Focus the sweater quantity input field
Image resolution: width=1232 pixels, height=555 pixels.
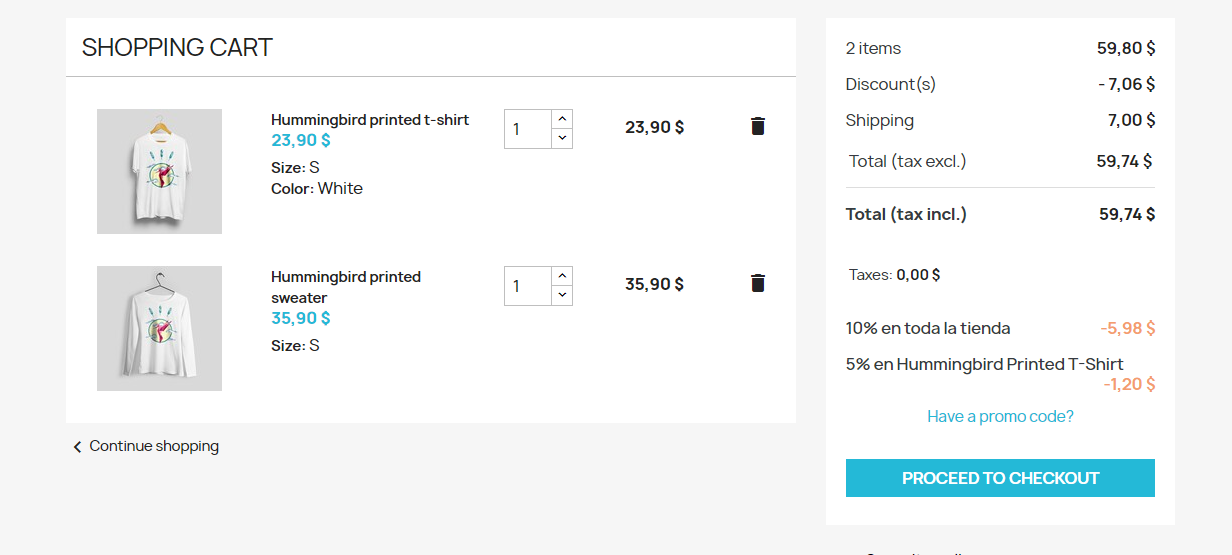pyautogui.click(x=527, y=286)
